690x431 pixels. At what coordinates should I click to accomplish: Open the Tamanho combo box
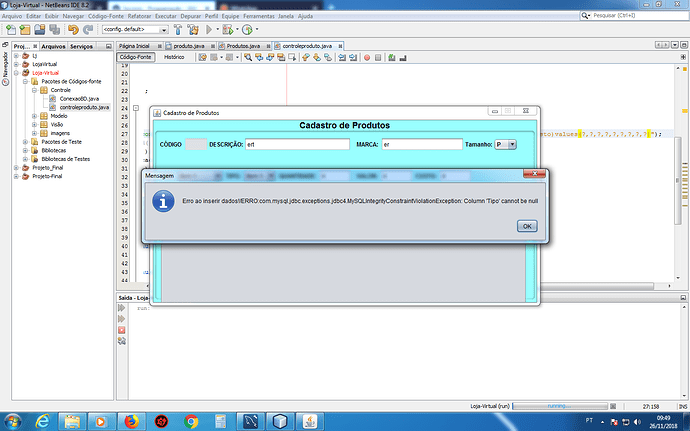505,144
